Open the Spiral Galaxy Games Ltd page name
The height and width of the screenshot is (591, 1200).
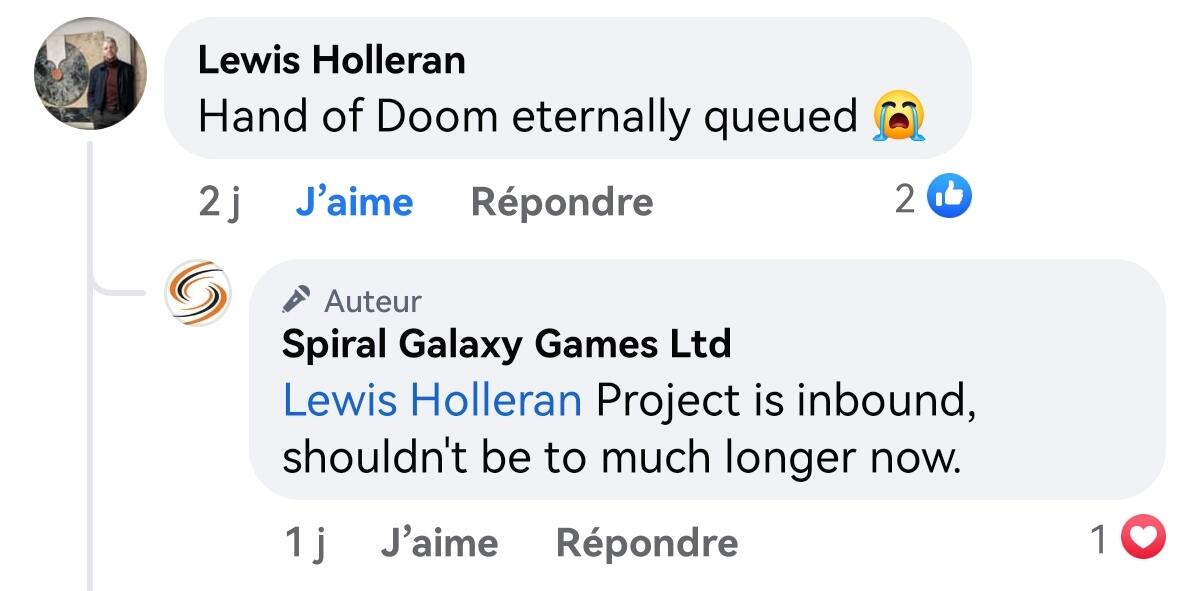point(506,345)
